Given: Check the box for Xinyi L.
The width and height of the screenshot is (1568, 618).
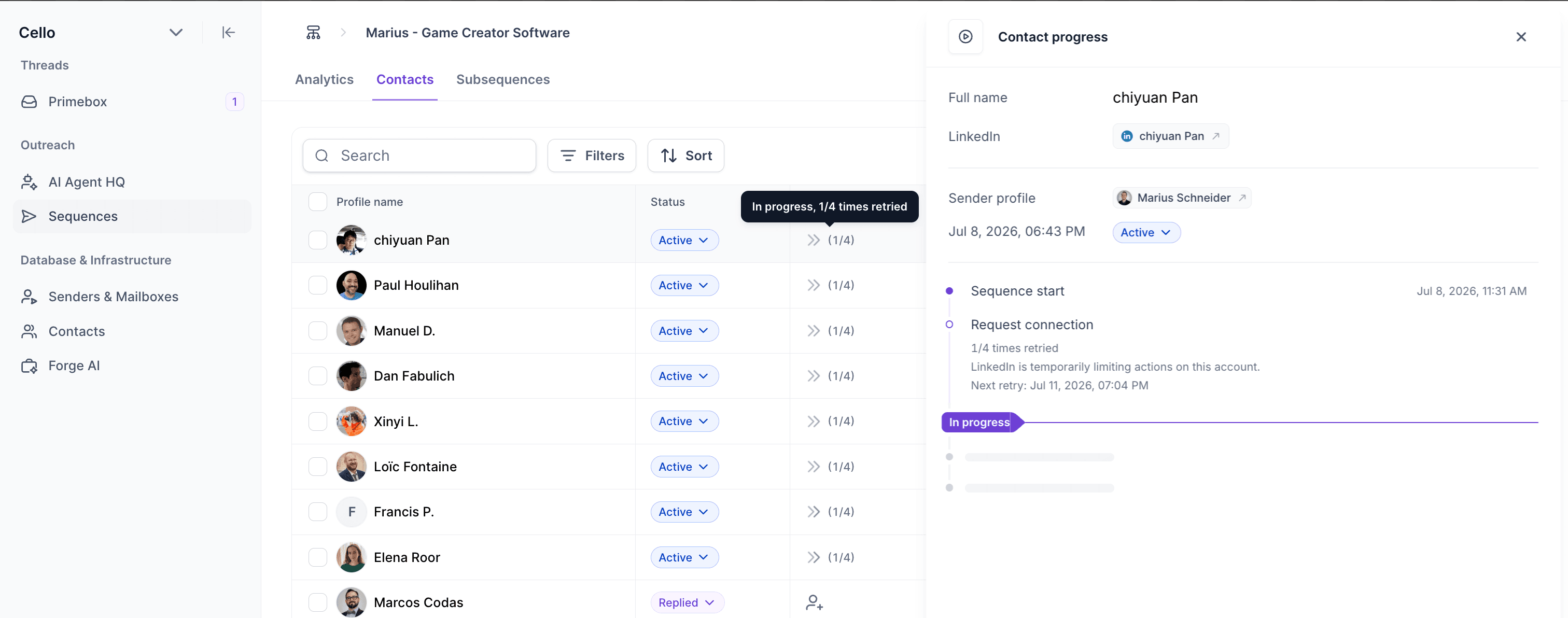Looking at the screenshot, I should click(x=318, y=420).
